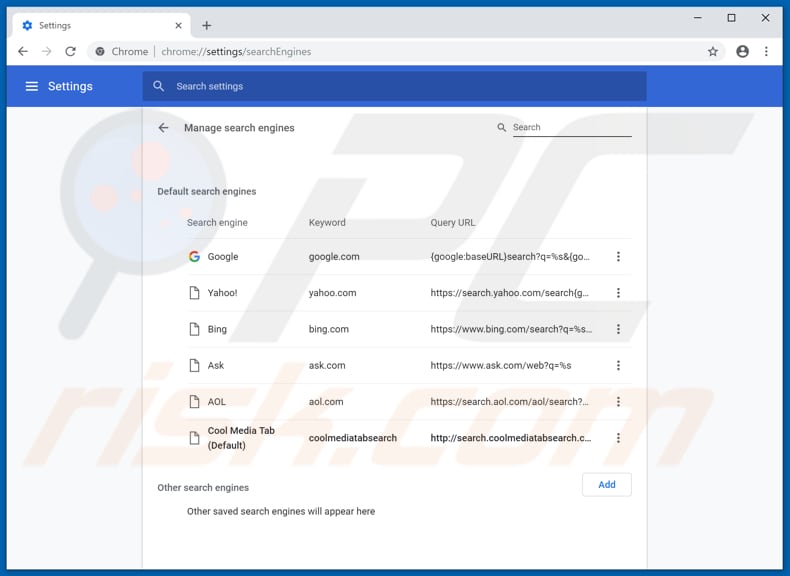
Task: Focus the search engines Search field
Action: (572, 128)
